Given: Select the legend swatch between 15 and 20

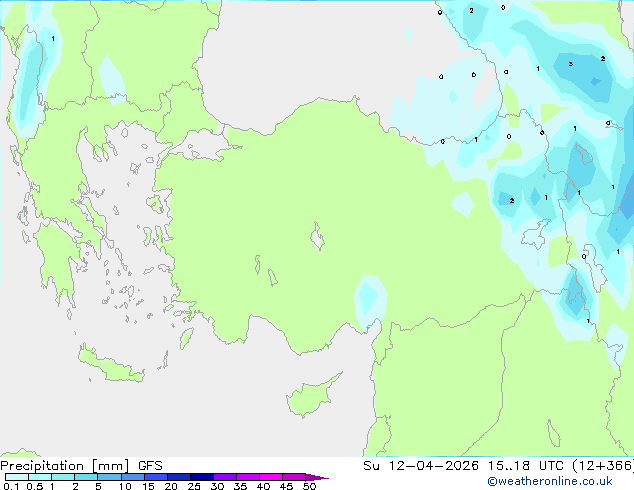Looking at the screenshot, I should pos(156,477).
